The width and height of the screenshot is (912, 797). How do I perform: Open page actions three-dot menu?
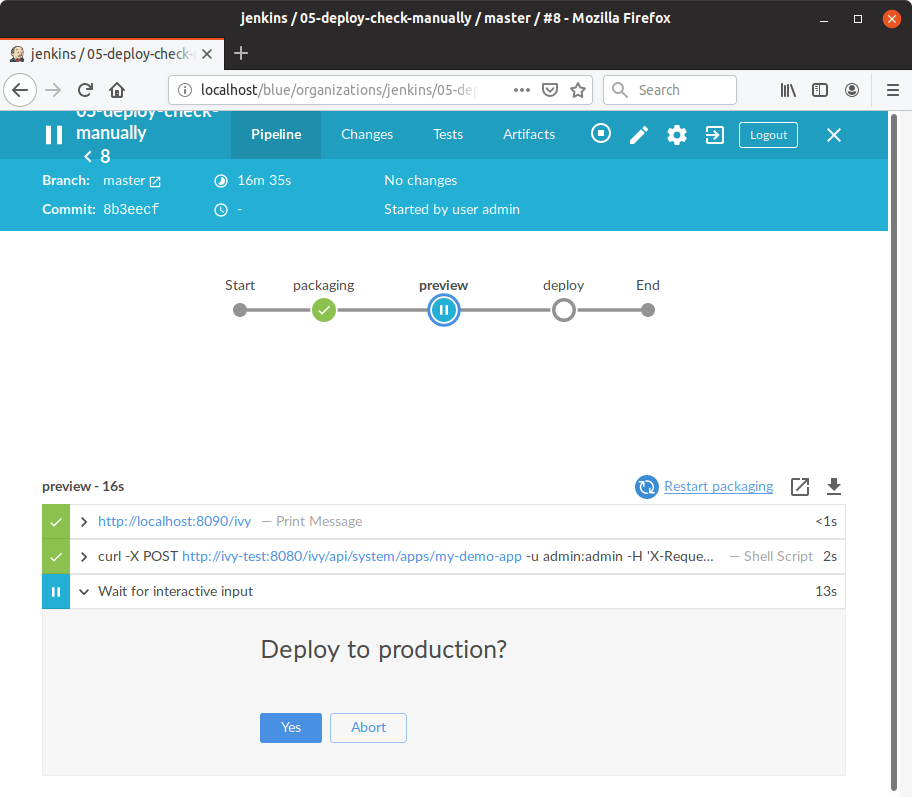tap(522, 90)
